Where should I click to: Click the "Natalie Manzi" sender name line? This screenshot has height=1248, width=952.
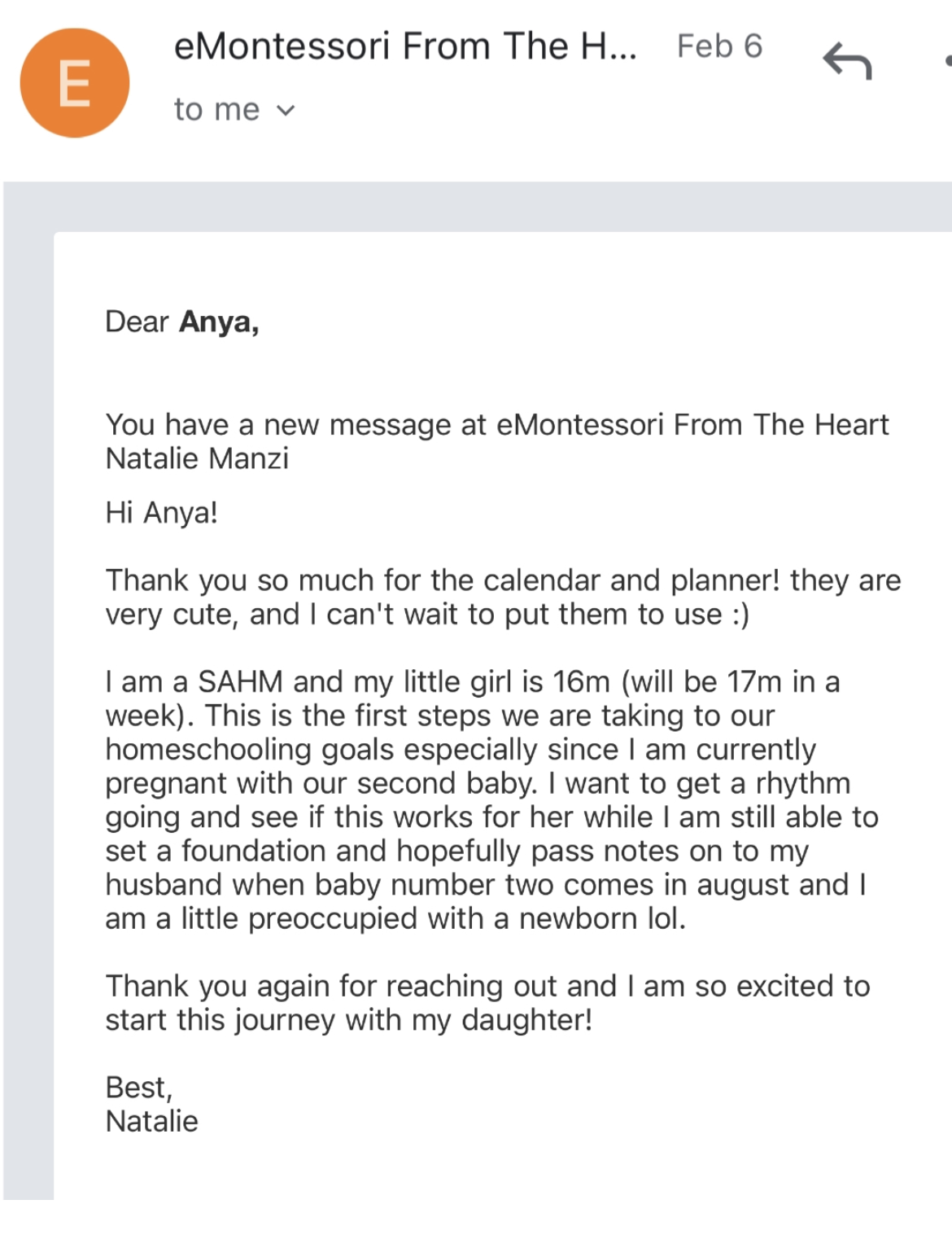pos(197,459)
